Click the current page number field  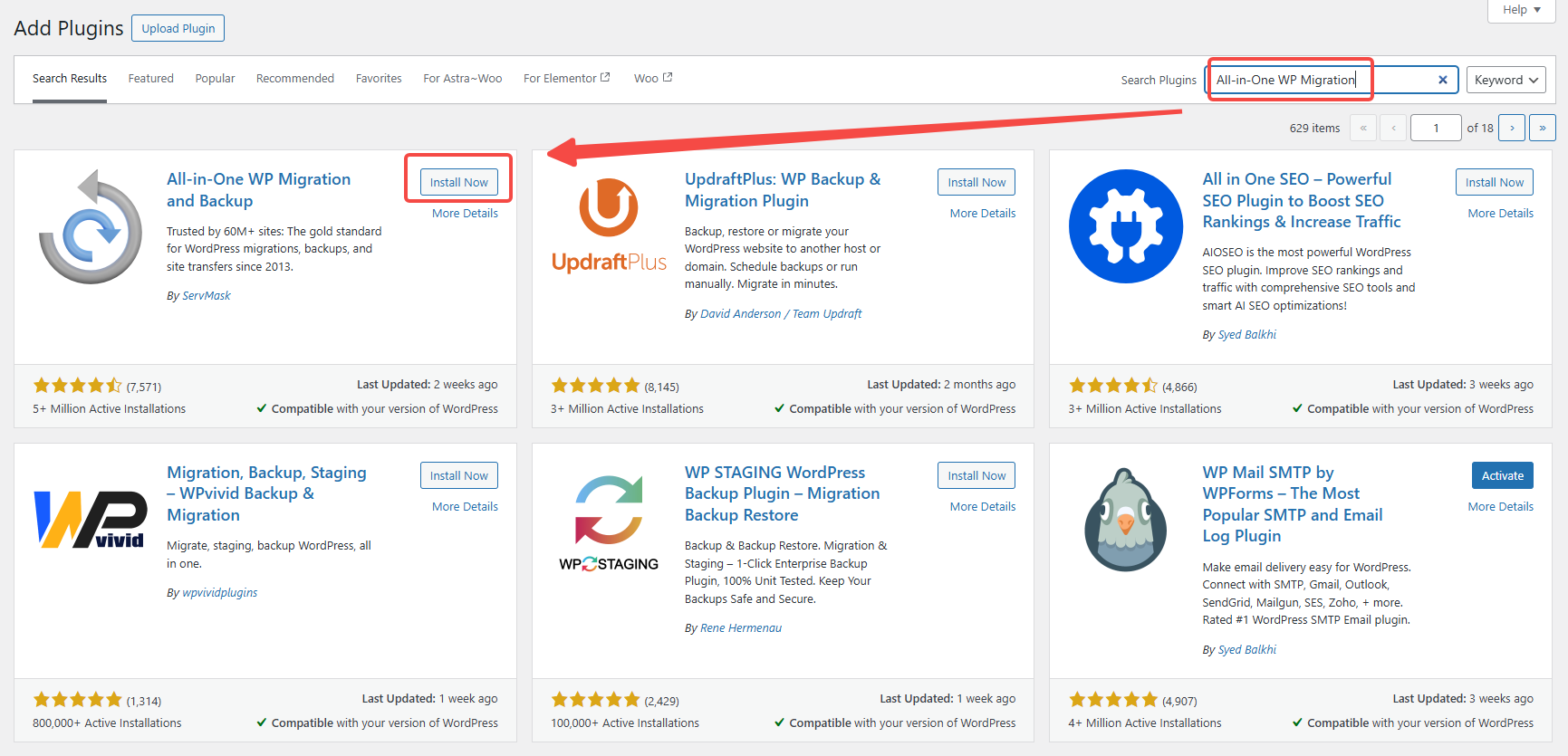coord(1435,128)
